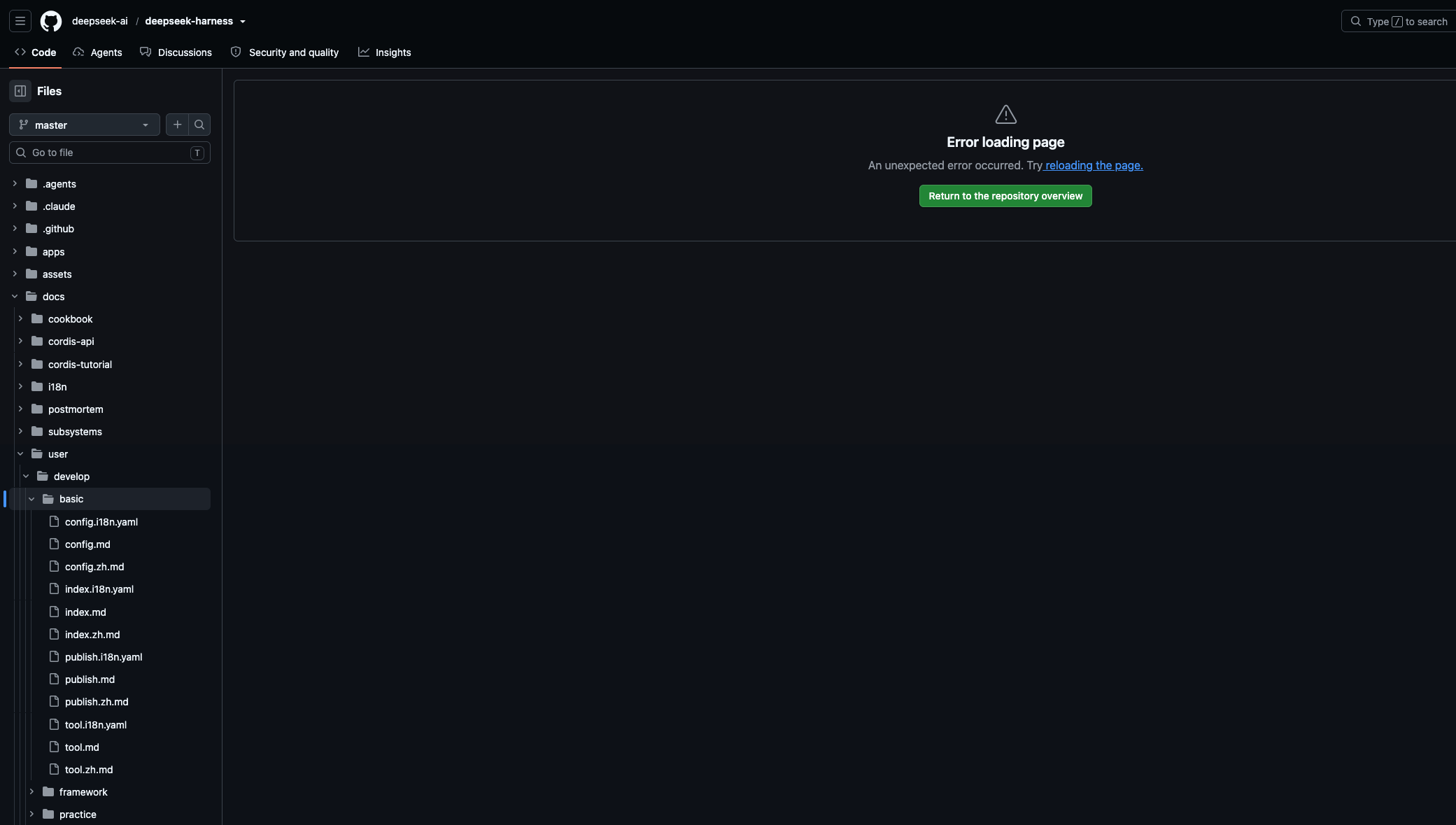Collapse the develop folder chevron
1456x825 pixels.
(x=26, y=476)
